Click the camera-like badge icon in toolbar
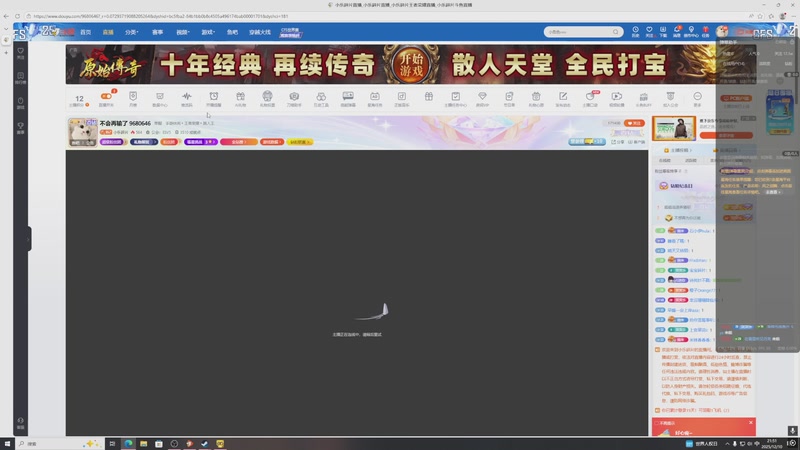 tap(294, 96)
